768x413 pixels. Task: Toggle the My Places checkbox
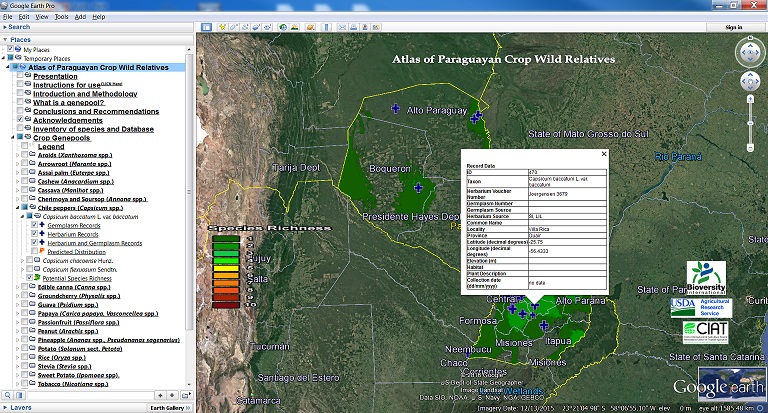point(11,49)
